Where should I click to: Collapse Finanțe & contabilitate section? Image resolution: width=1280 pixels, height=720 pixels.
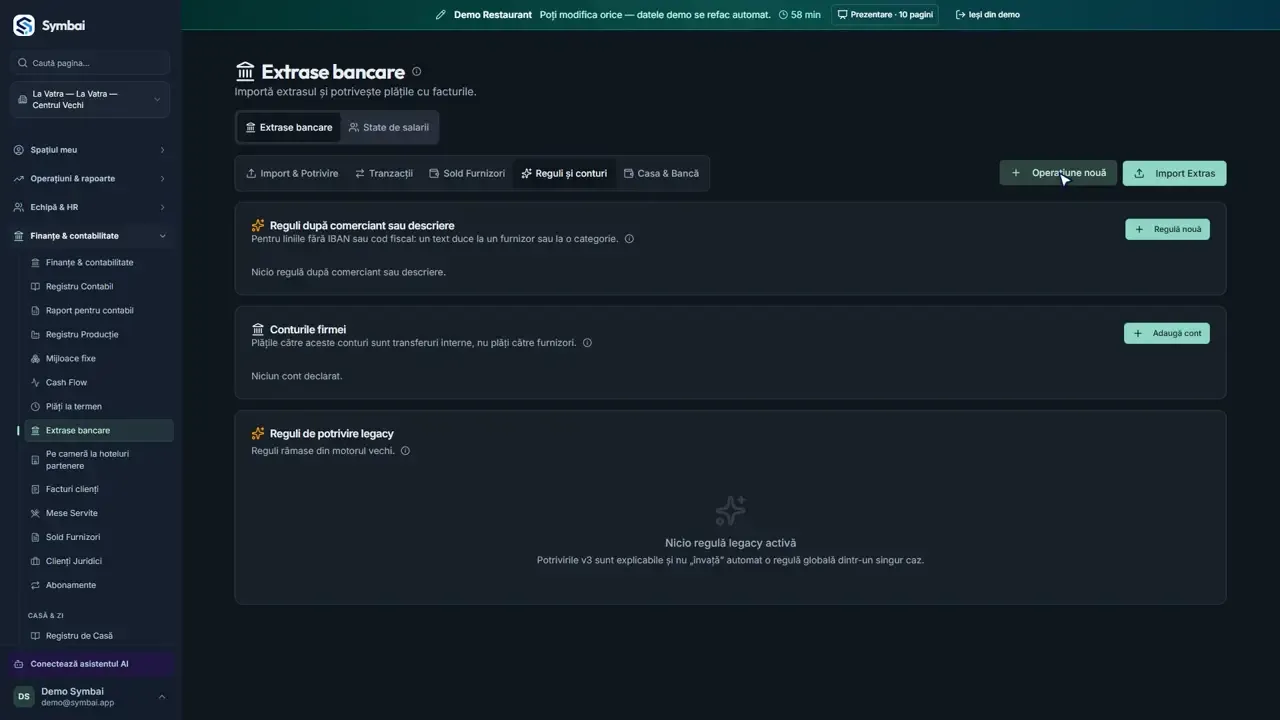(x=90, y=236)
